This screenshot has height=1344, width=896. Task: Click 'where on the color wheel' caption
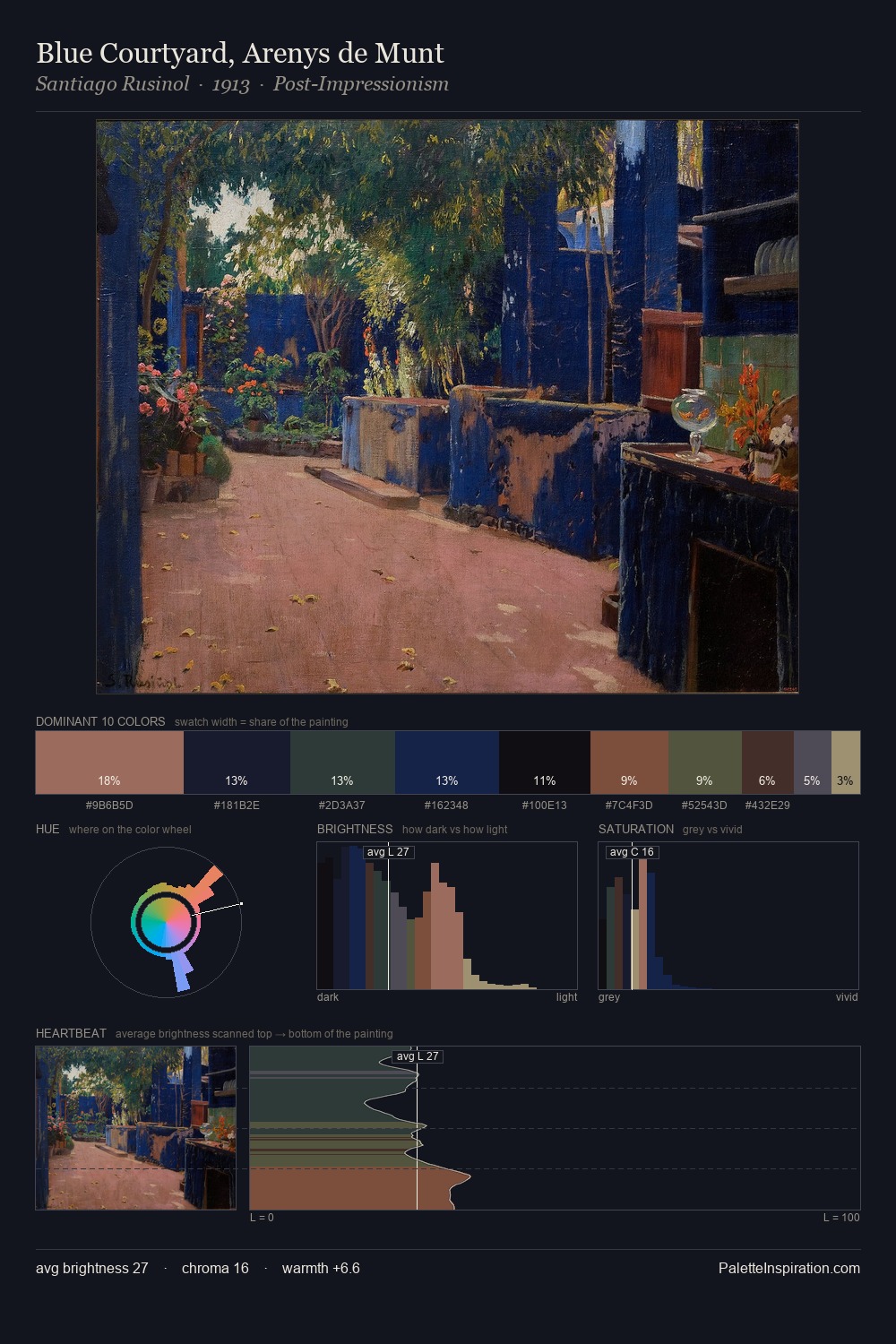point(130,830)
